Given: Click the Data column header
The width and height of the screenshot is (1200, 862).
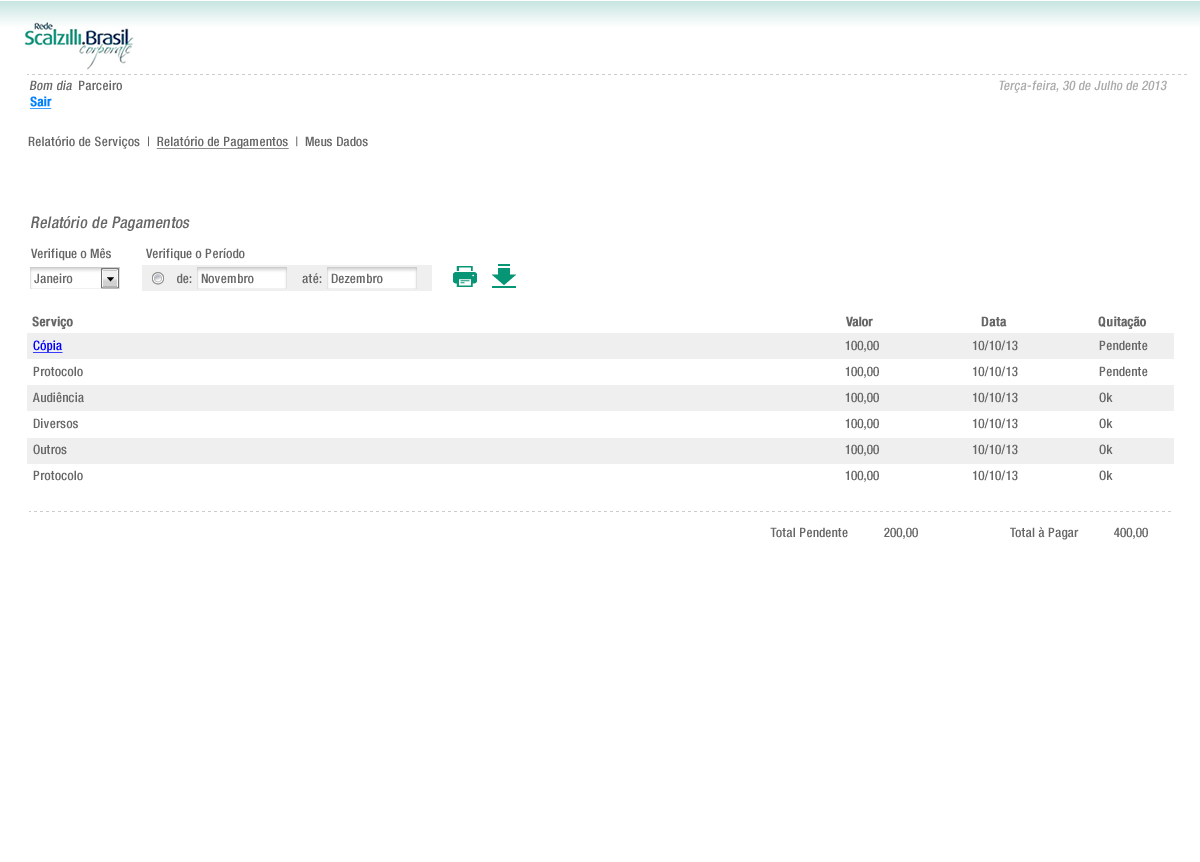Looking at the screenshot, I should (x=993, y=322).
